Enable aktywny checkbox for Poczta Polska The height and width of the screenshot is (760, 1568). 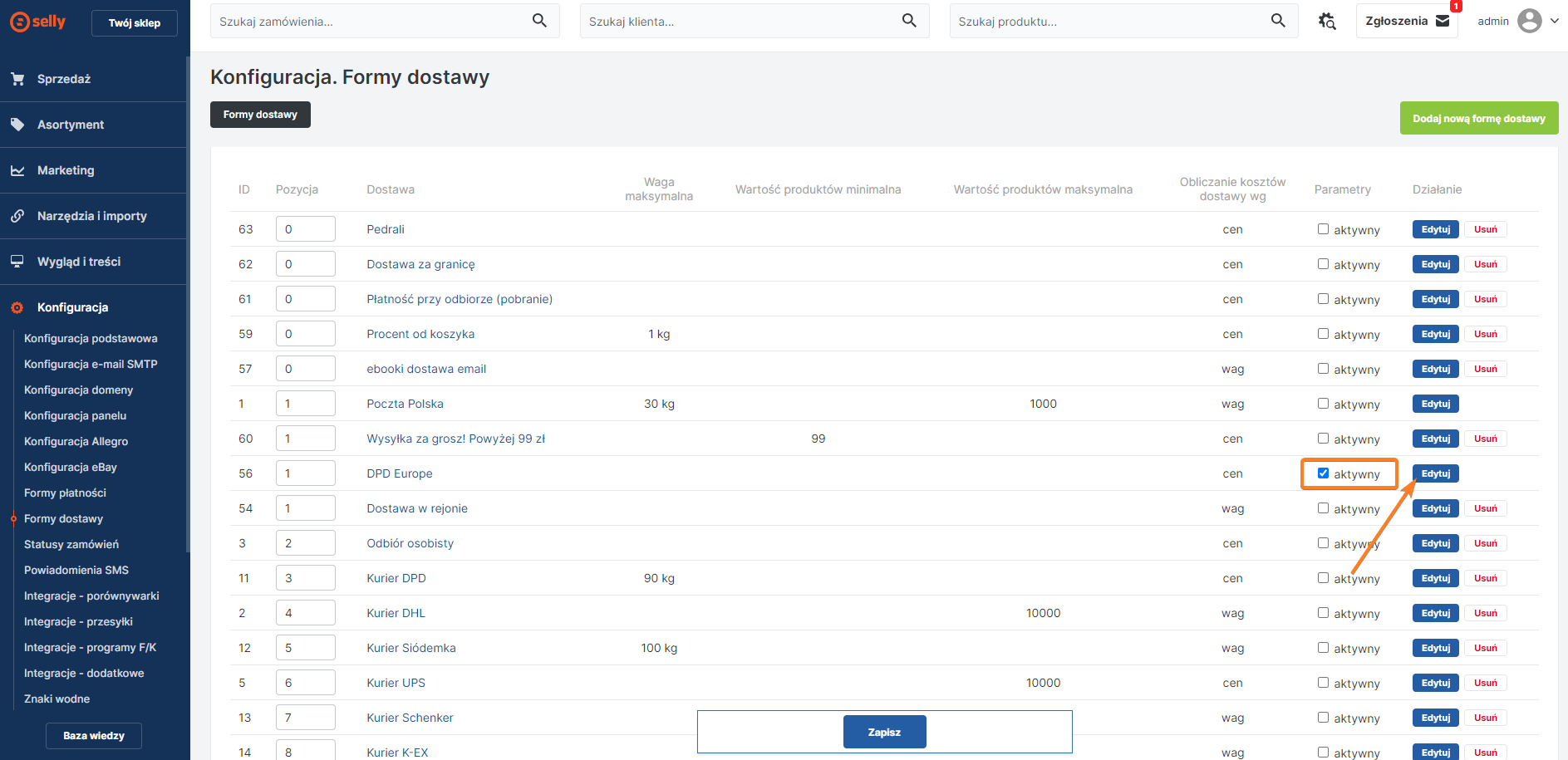pyautogui.click(x=1323, y=404)
